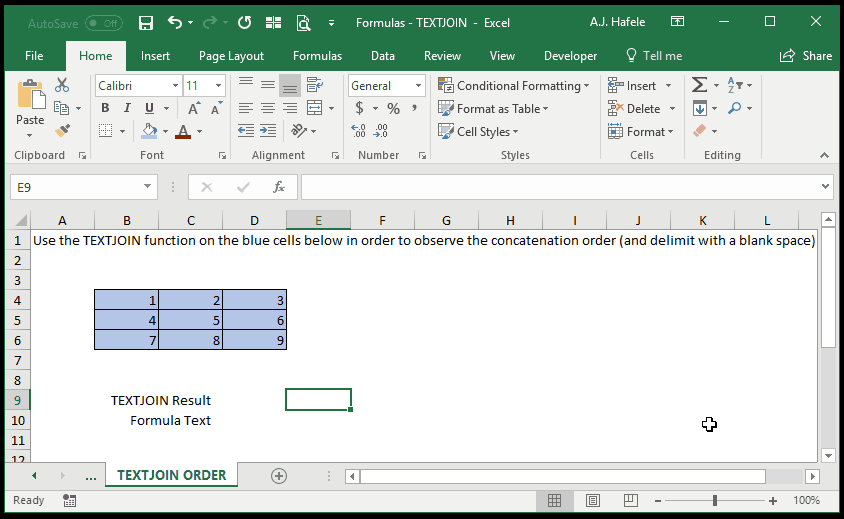Click the Decrease Decimal icon
The image size is (844, 519).
coord(381,131)
